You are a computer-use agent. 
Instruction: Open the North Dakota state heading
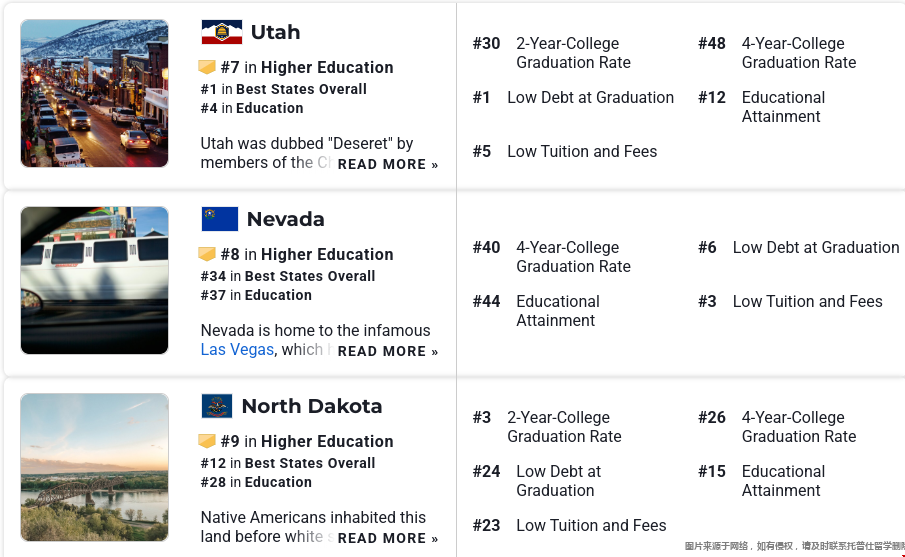311,406
